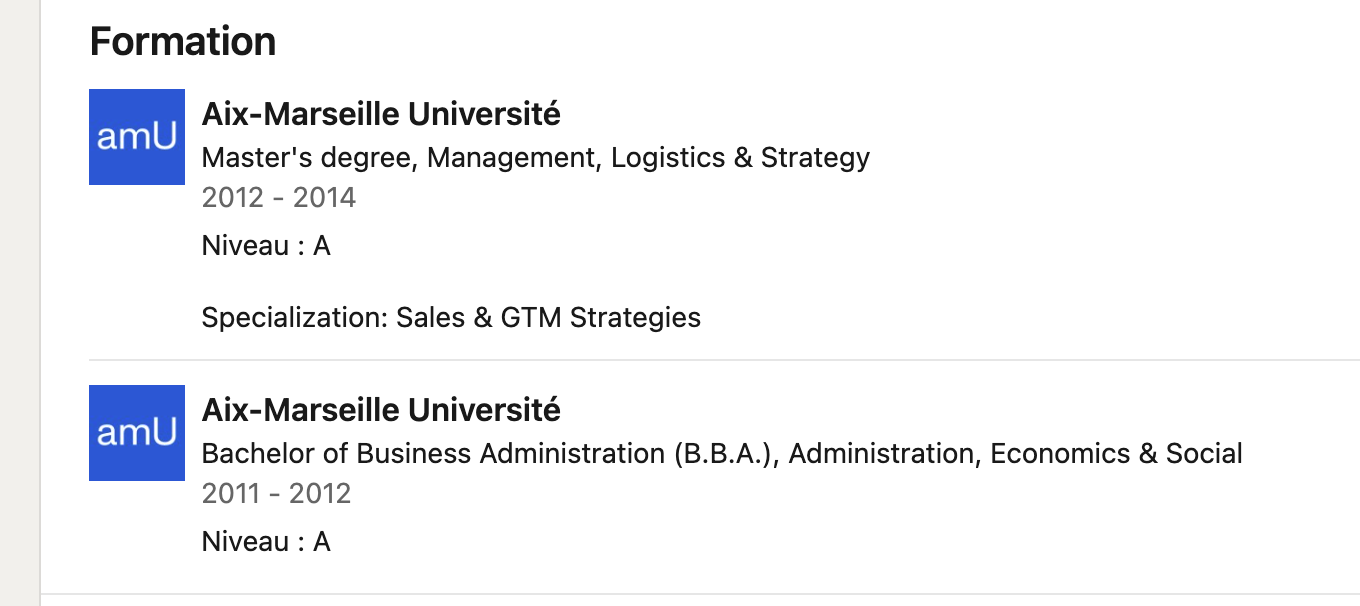Click the words Logistics & Strategy
Viewport: 1360px width, 606px height.
(x=740, y=158)
